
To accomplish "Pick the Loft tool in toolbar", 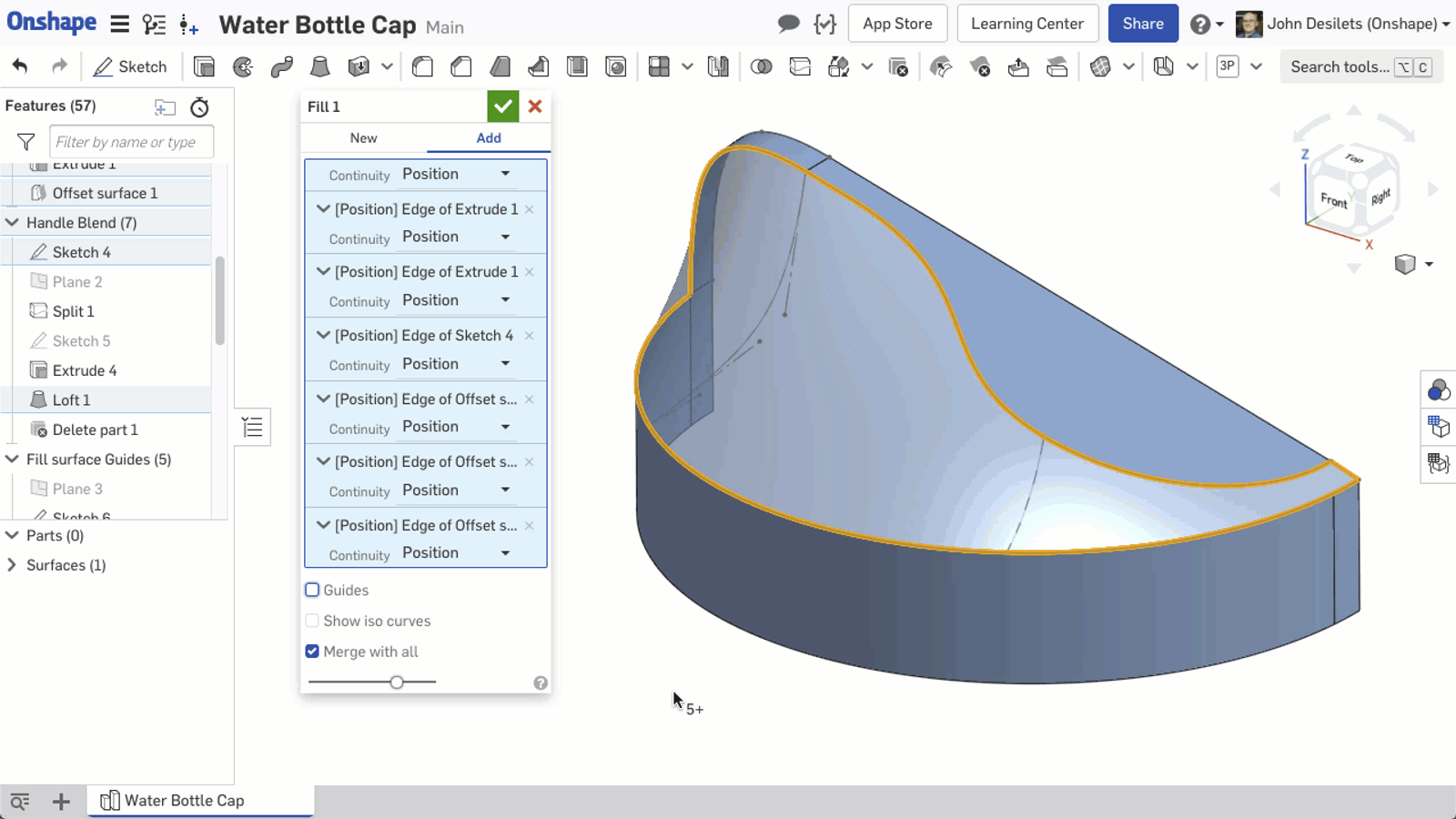I will click(319, 66).
